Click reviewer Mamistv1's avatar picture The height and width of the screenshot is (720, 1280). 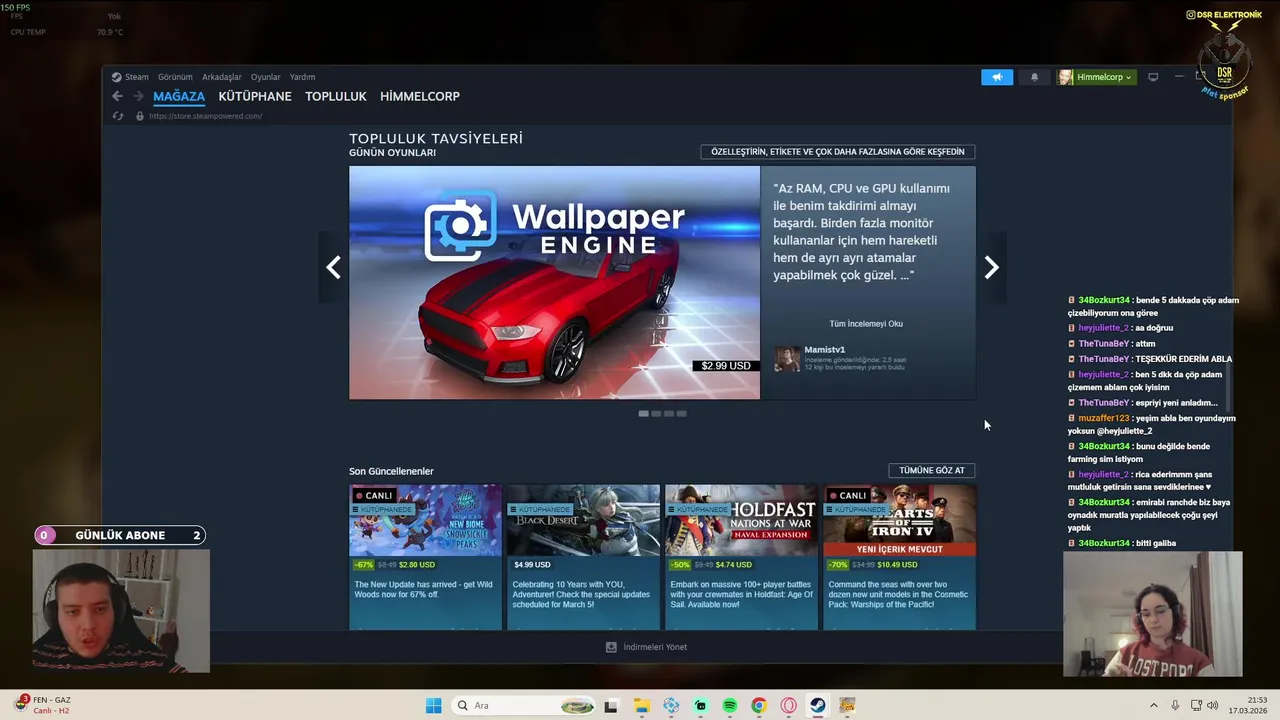[787, 359]
